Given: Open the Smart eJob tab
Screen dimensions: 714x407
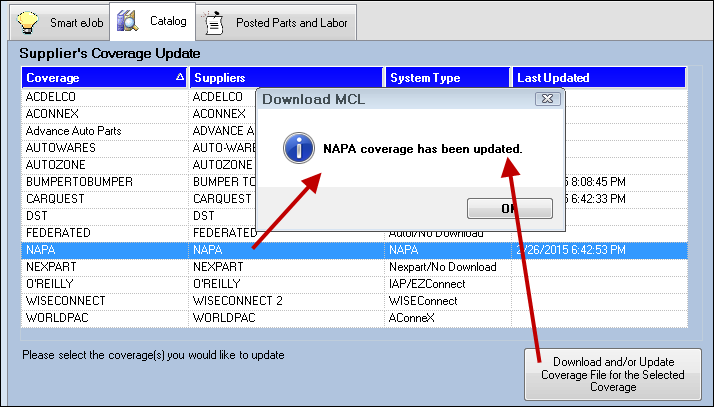Looking at the screenshot, I should click(x=60, y=23).
